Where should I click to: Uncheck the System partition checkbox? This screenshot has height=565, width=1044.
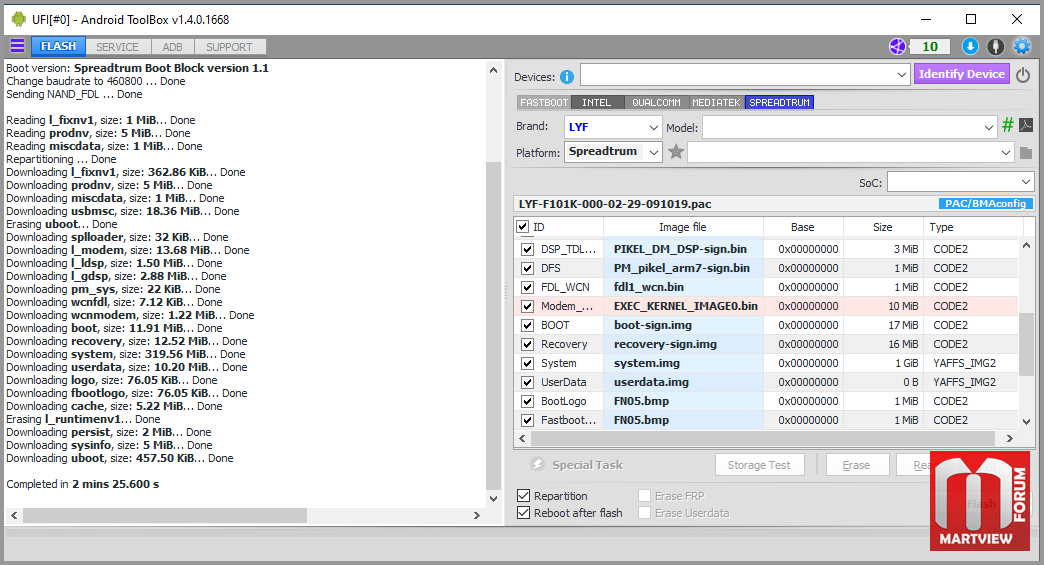click(527, 363)
